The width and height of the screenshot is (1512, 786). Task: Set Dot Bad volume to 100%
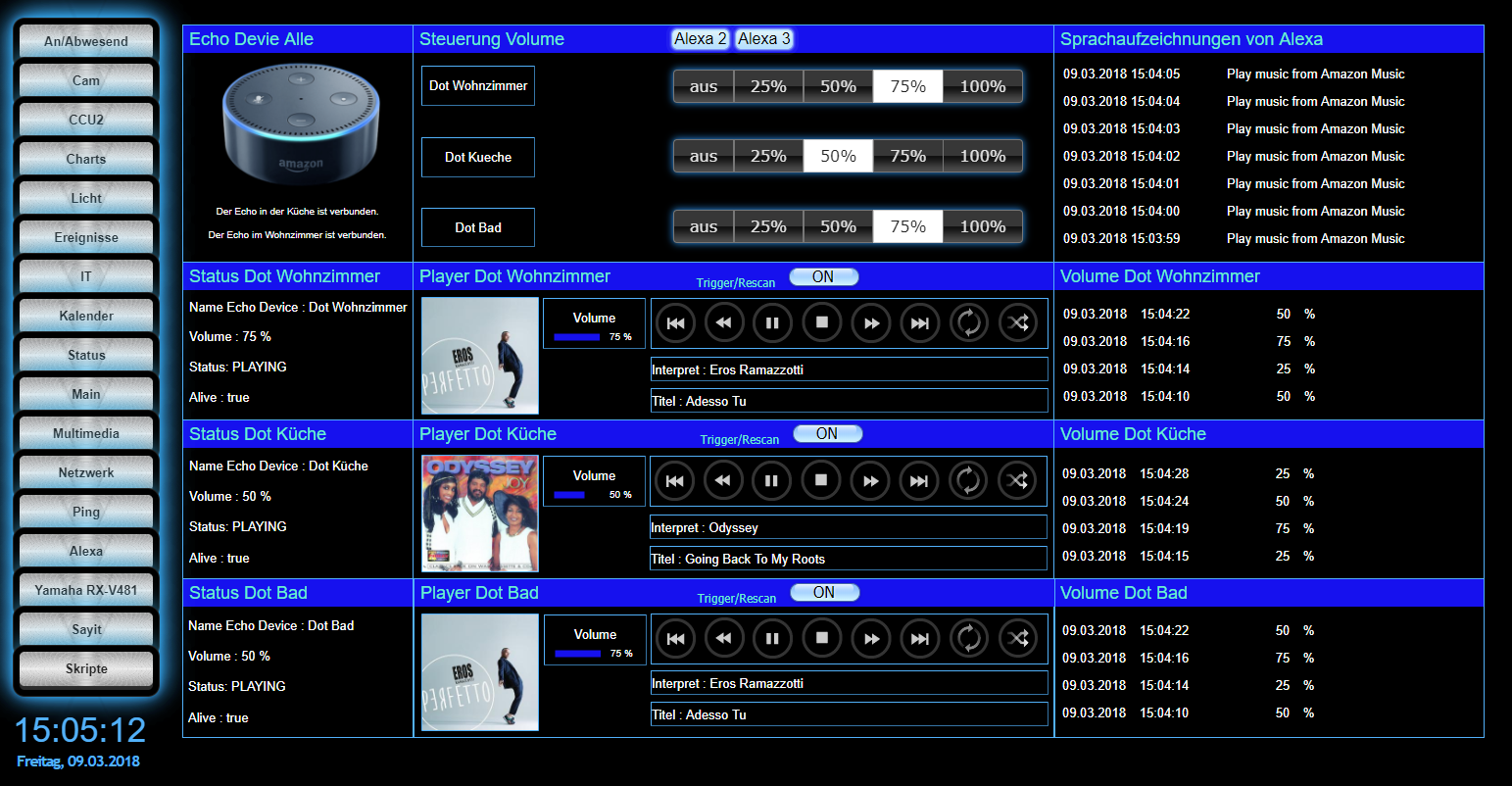(x=983, y=226)
